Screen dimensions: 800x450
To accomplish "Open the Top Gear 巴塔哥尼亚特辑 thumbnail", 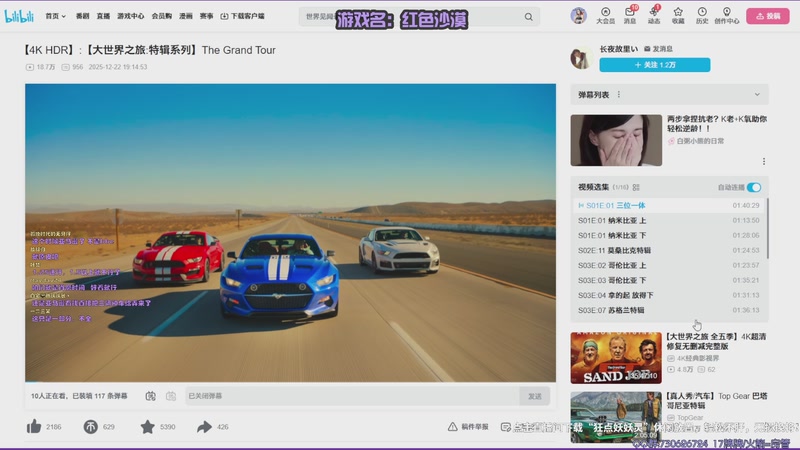I will tap(616, 417).
